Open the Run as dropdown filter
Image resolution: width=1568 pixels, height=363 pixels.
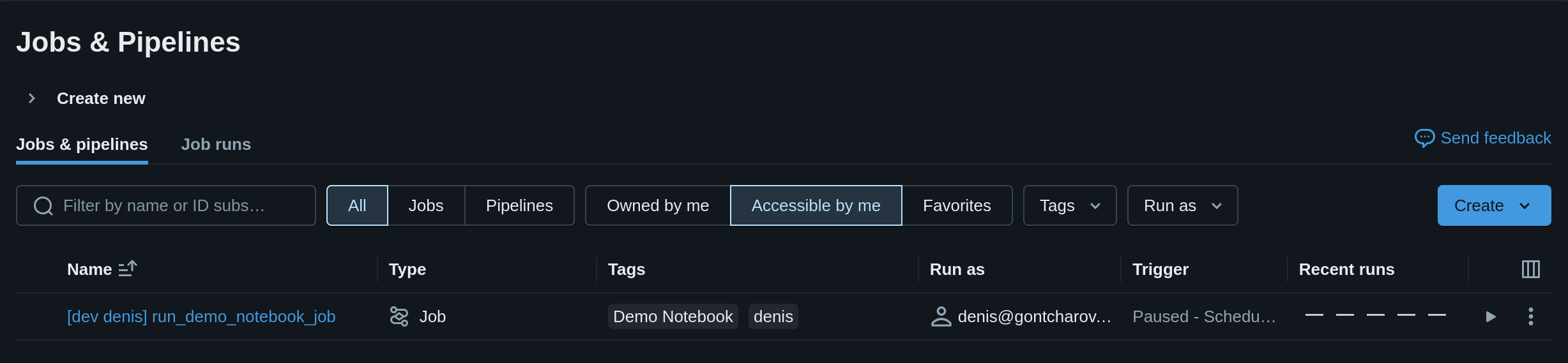1182,205
